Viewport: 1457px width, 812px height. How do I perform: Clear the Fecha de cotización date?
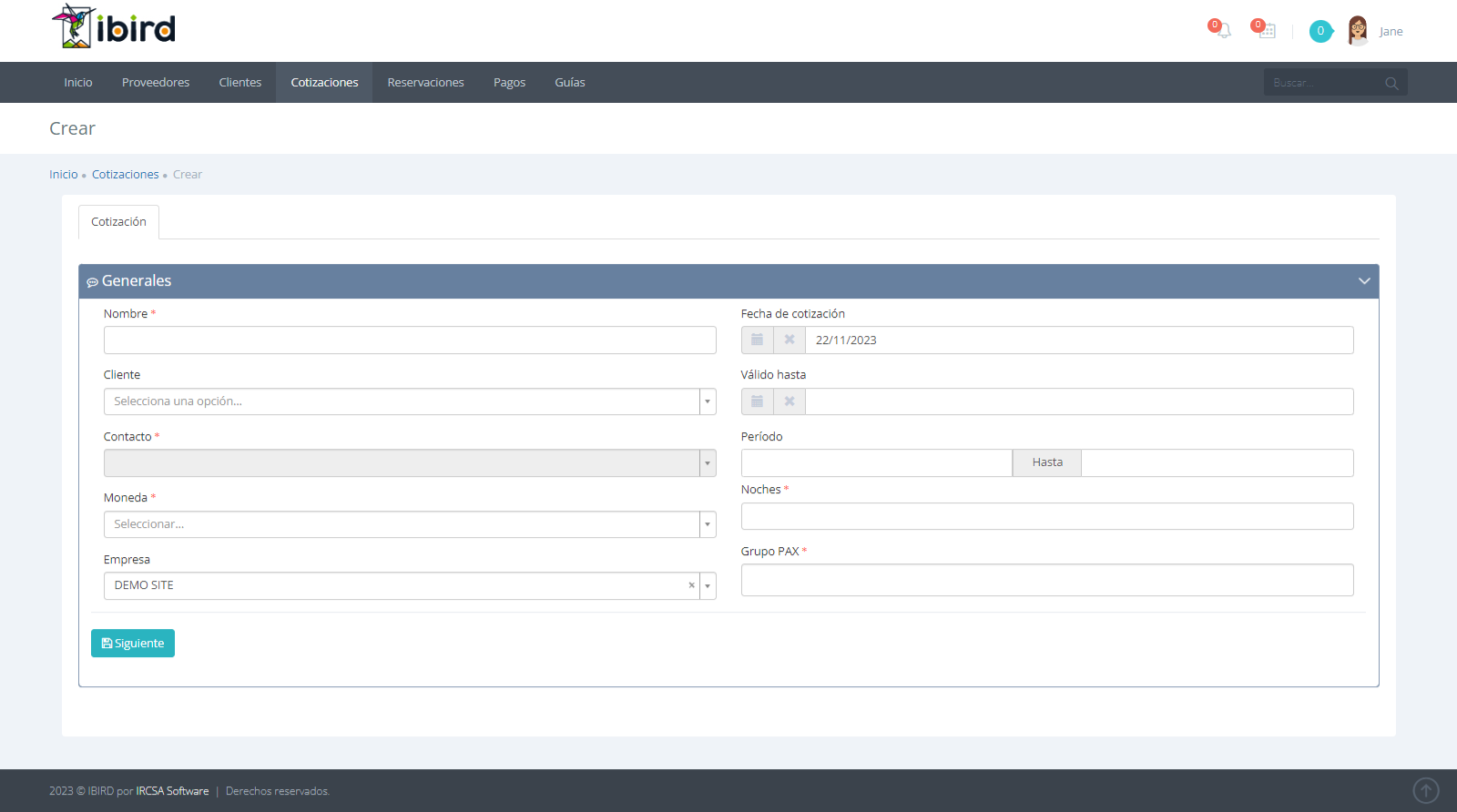[790, 340]
